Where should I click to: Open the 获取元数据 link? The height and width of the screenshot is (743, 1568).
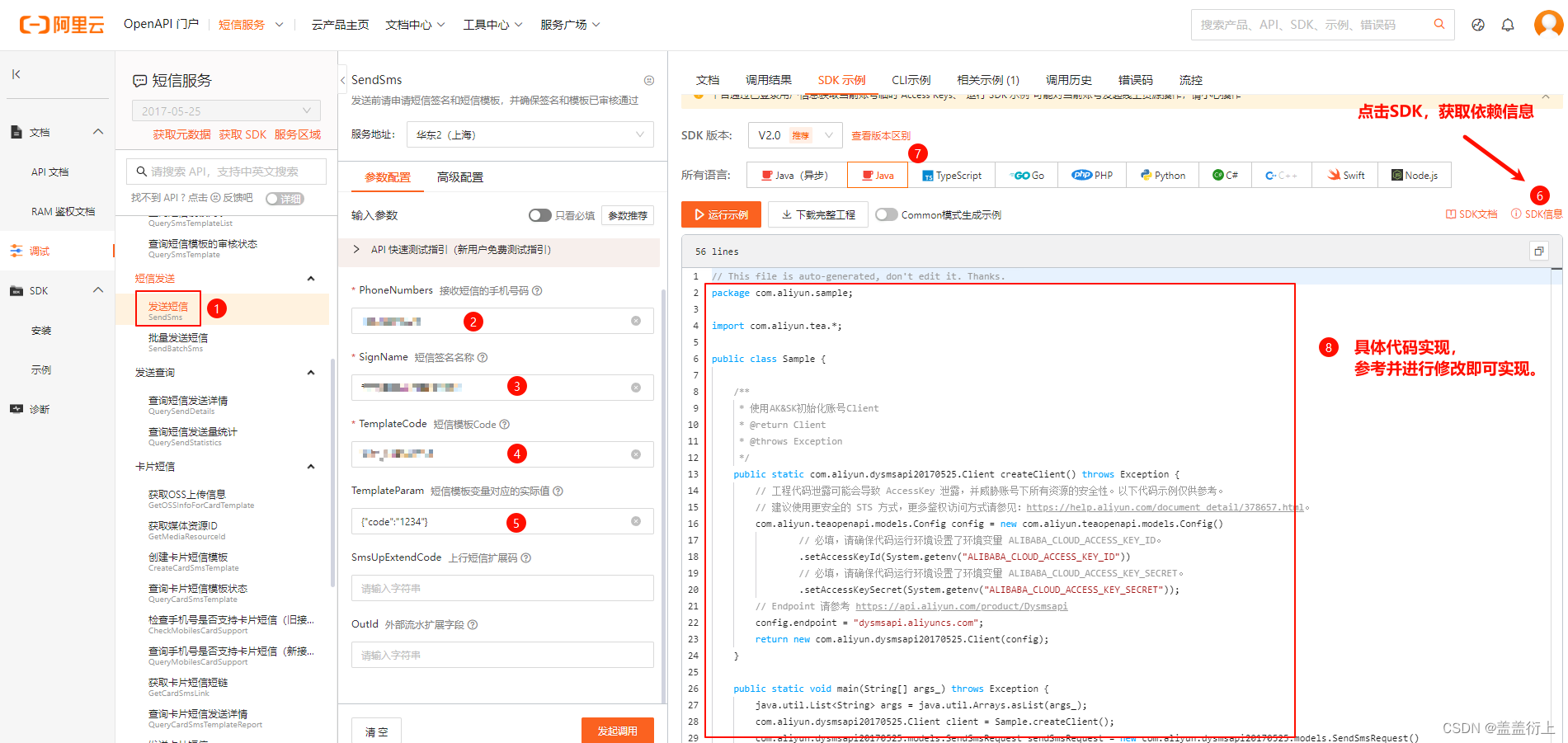pos(181,134)
